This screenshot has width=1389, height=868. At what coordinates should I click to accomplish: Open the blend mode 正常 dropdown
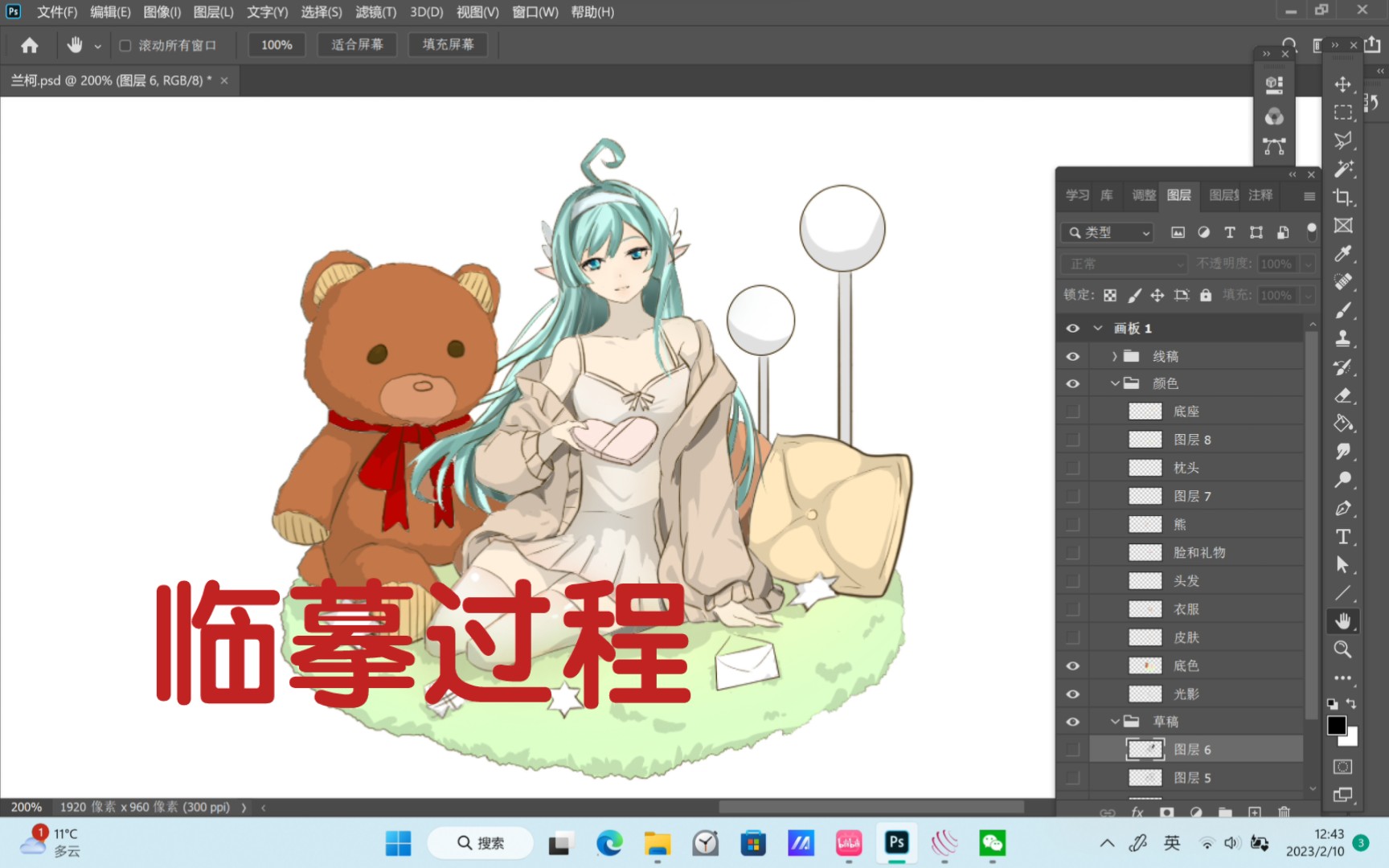(1124, 264)
